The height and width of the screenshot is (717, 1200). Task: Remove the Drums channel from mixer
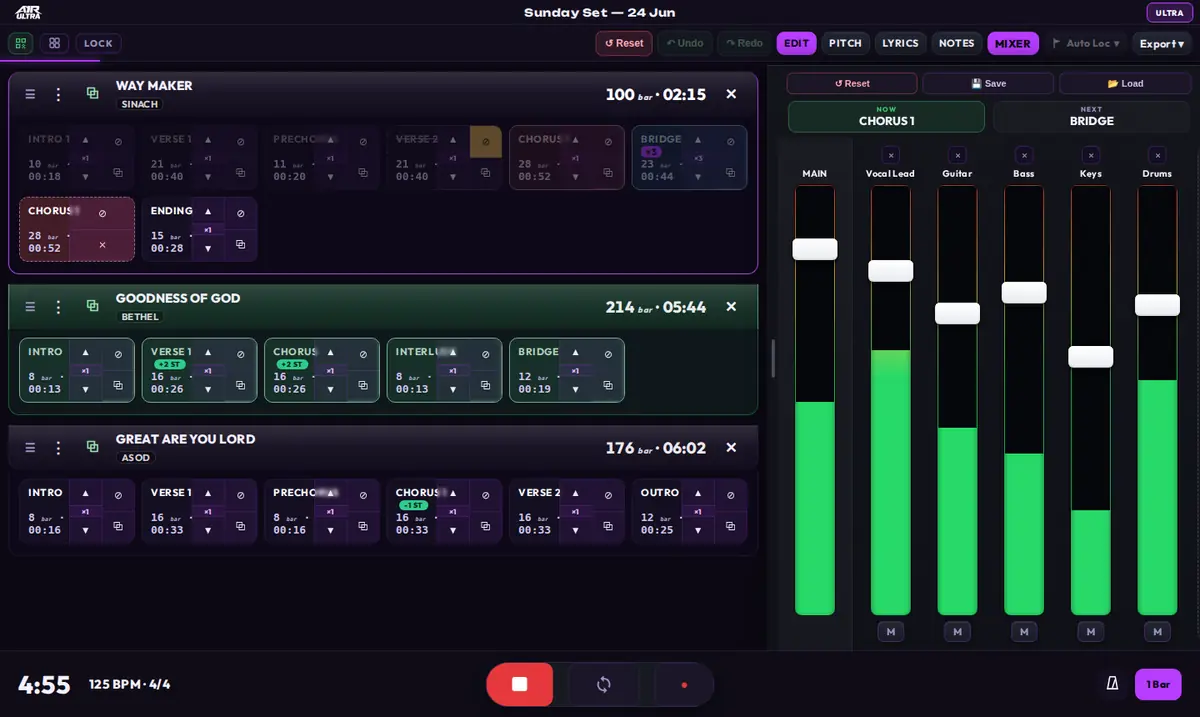1157,155
